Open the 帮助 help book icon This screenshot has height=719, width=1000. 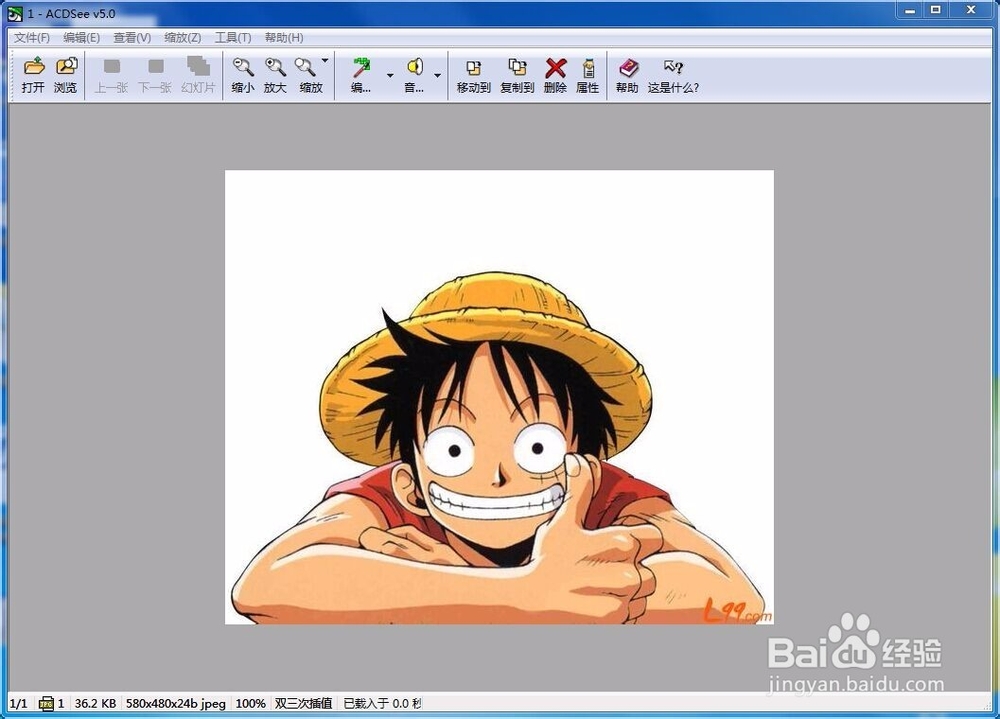(628, 67)
